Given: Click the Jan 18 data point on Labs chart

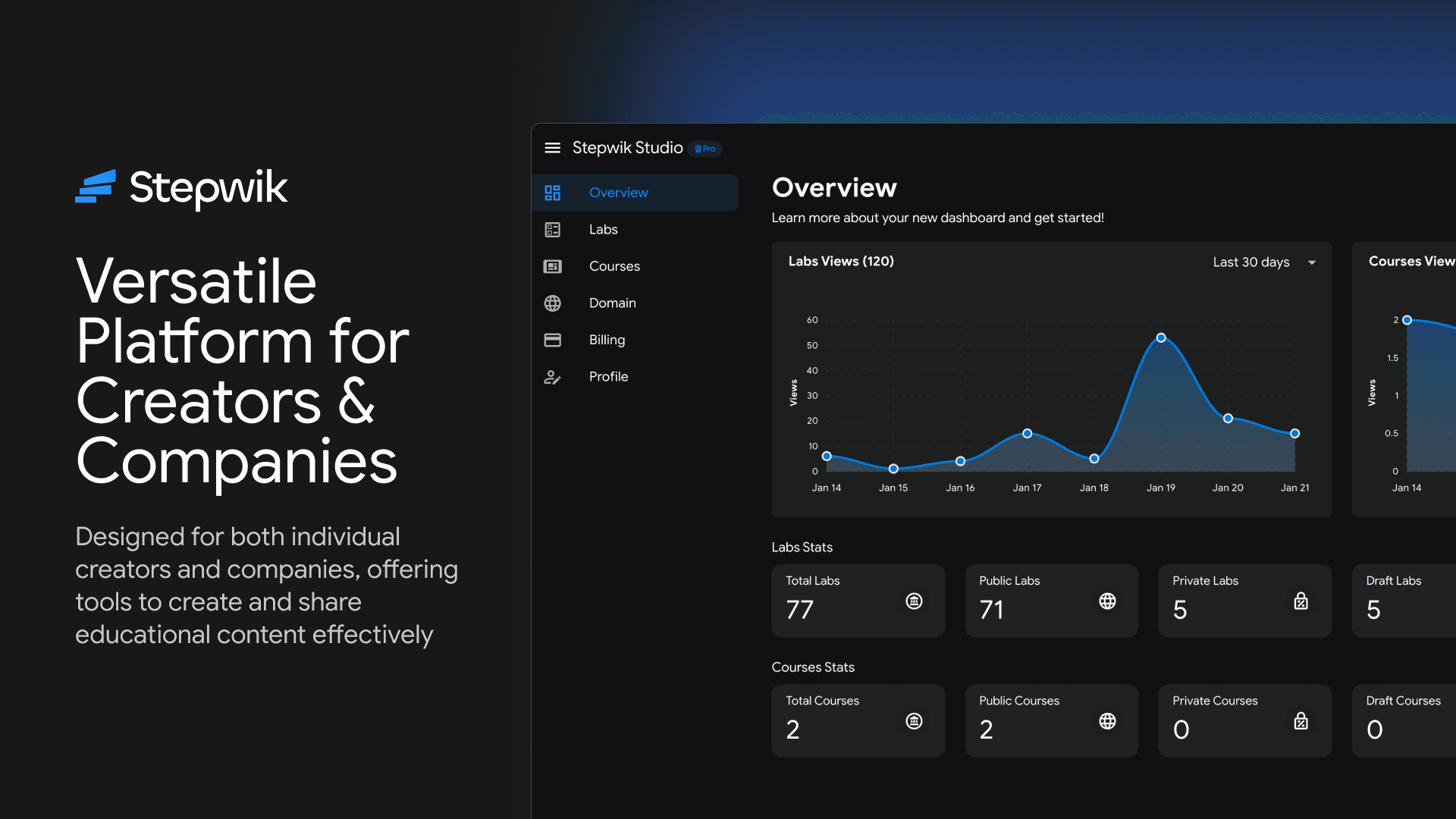Looking at the screenshot, I should (1094, 459).
